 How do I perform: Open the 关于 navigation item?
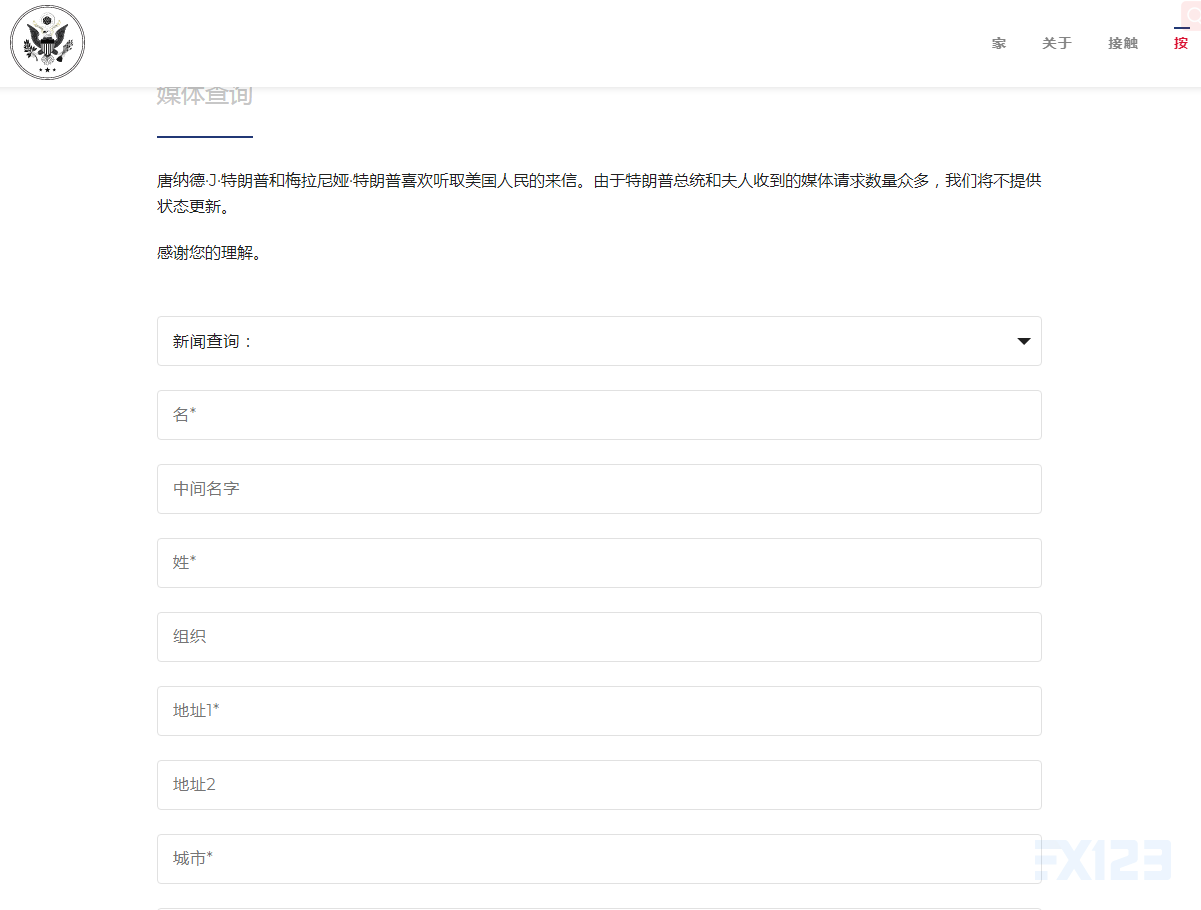coord(1057,43)
